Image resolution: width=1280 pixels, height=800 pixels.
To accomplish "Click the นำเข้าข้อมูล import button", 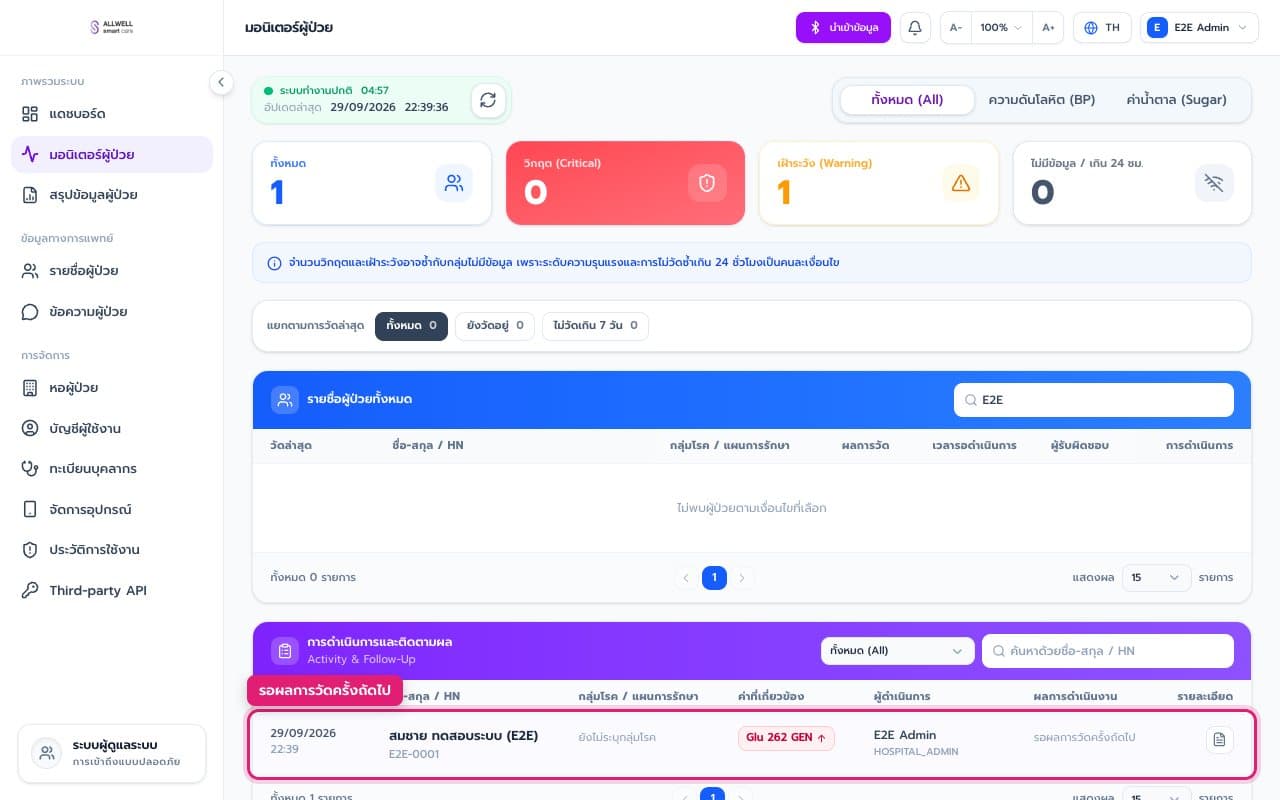I will pos(843,27).
